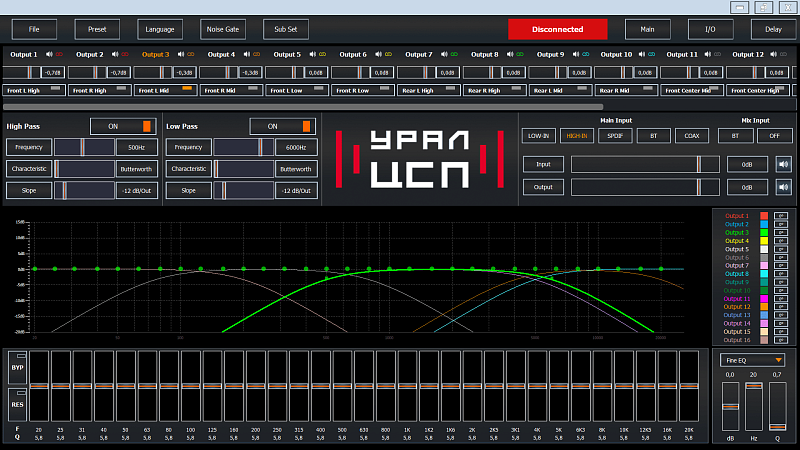Click the High Pass 500Hz frequency field
The image size is (800, 450).
coord(136,147)
